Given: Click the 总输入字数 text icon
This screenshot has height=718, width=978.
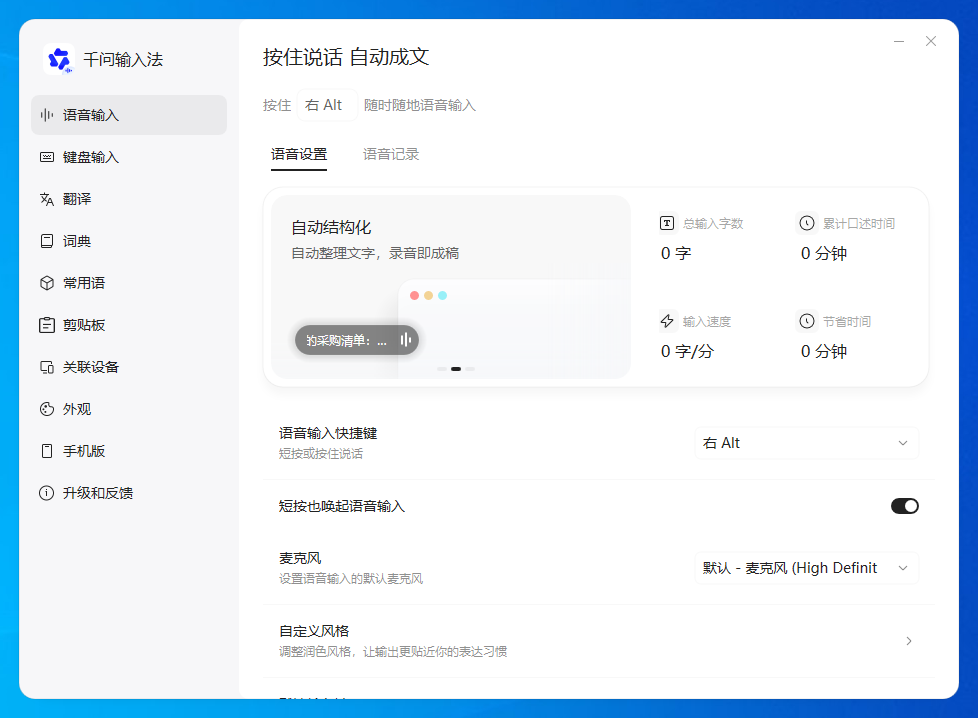Looking at the screenshot, I should [667, 223].
